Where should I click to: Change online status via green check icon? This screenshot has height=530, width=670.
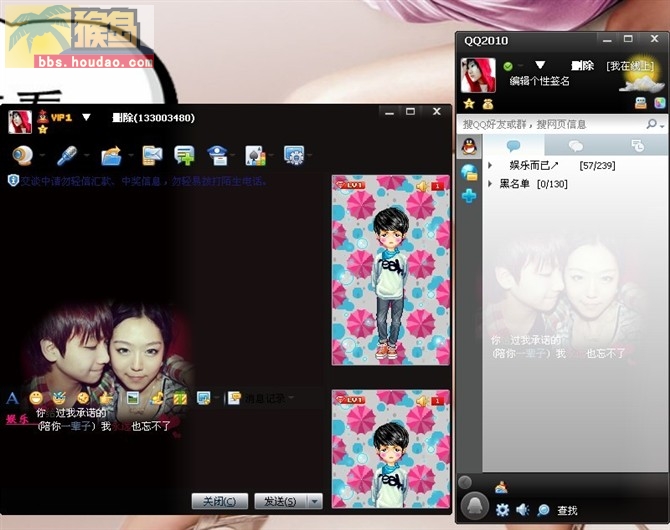[x=508, y=66]
